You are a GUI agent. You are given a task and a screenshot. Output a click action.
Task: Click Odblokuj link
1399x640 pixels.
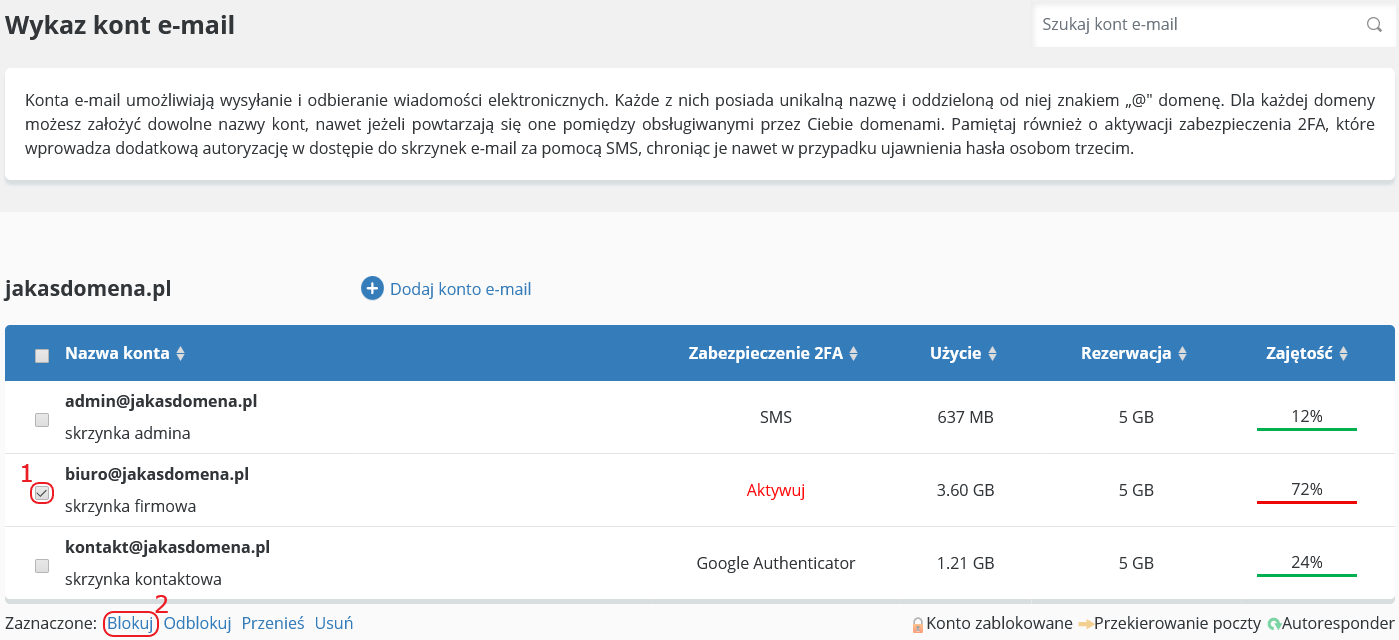(197, 623)
